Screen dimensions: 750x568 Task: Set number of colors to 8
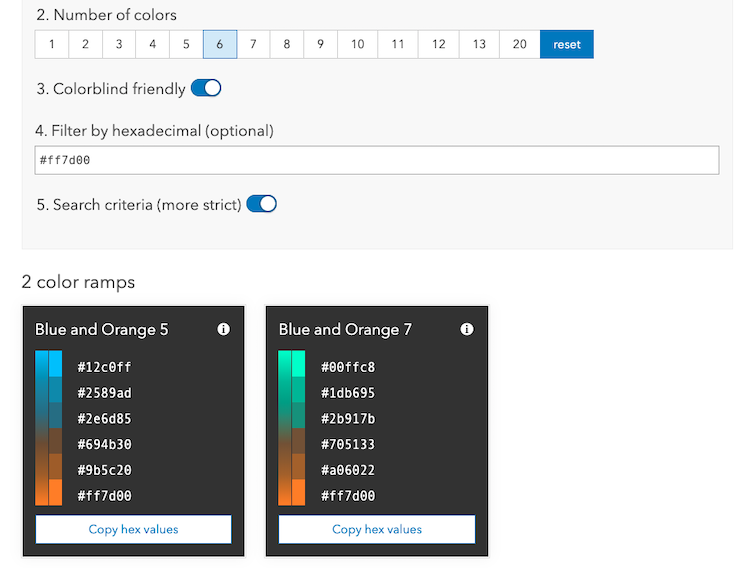pos(287,44)
